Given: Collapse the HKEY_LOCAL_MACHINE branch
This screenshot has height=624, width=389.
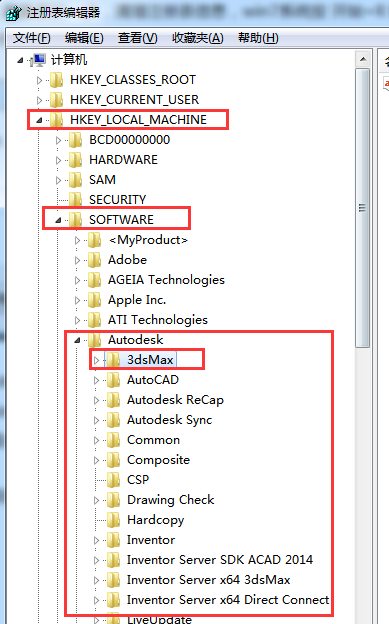Looking at the screenshot, I should [x=39, y=120].
